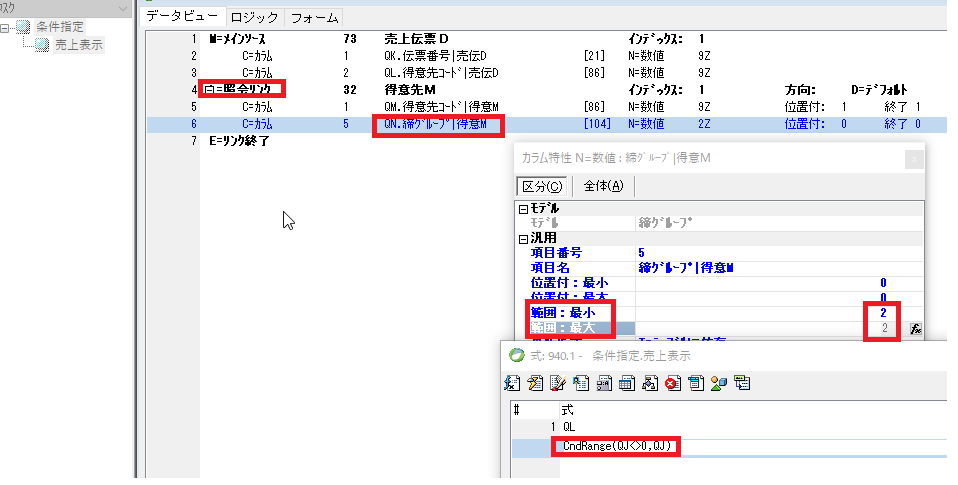Click the first fx expression icon in toolbar
The height and width of the screenshot is (485, 958).
[x=514, y=383]
